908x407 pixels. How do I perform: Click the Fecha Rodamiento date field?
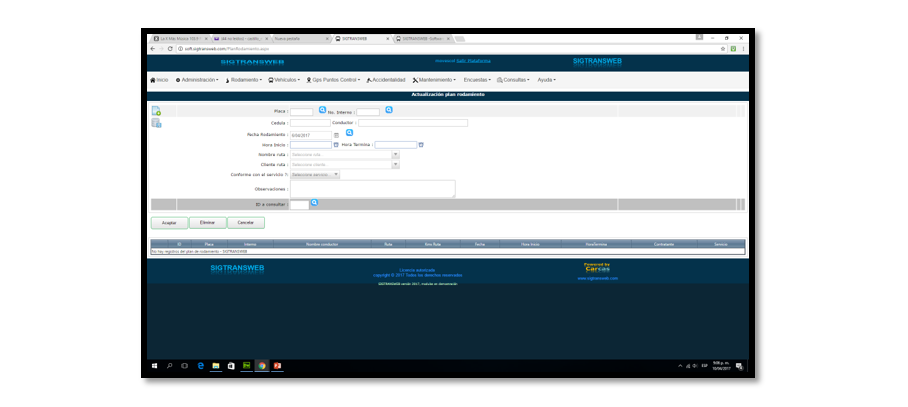(x=311, y=135)
